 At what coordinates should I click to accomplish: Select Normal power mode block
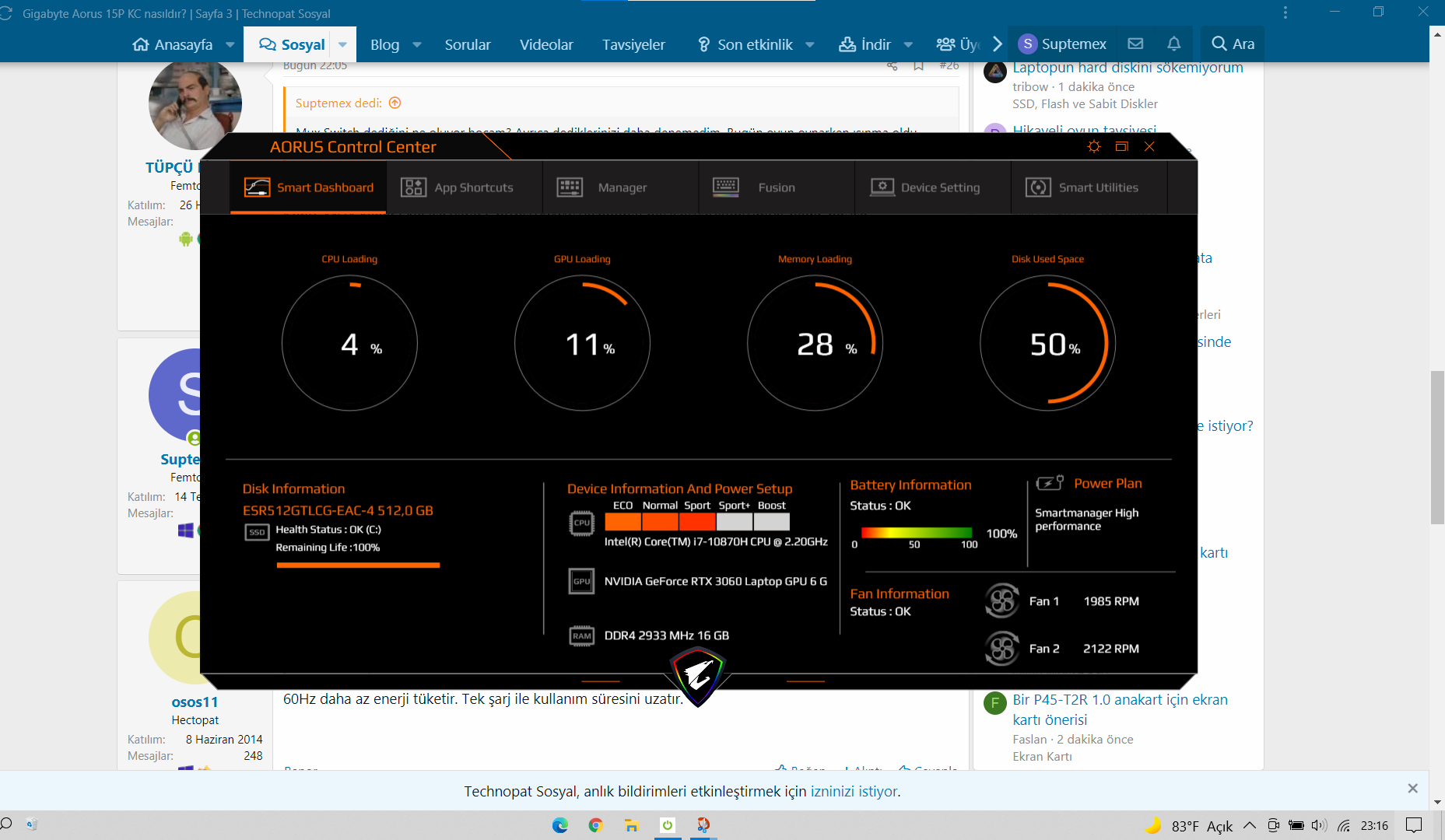[660, 522]
